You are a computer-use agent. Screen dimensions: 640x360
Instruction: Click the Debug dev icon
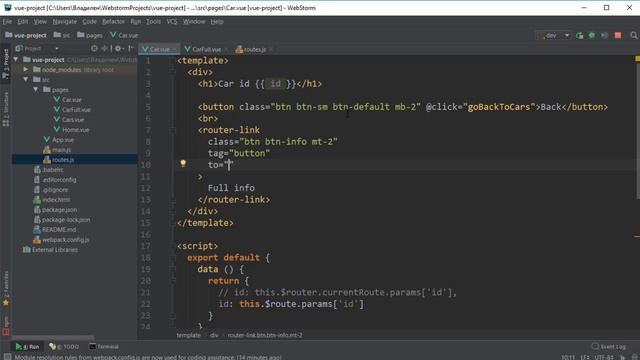[591, 36]
